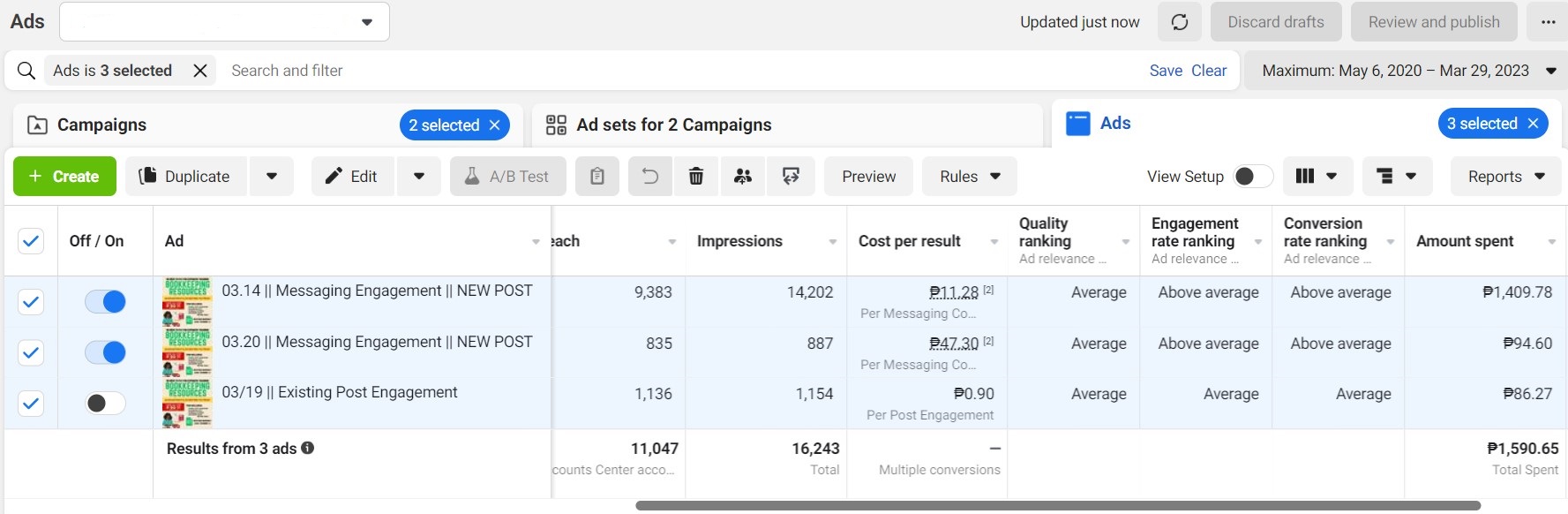Open the columns layout icon
Screen dimensions: 1568x514
tap(1316, 177)
